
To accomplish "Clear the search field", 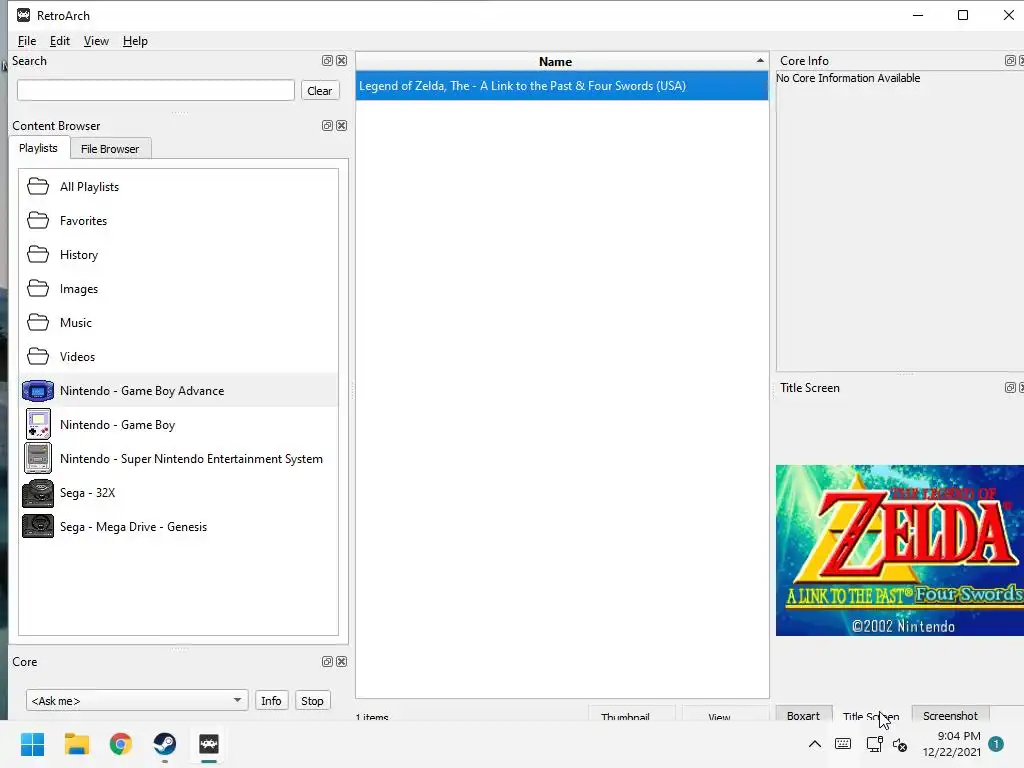I will click(x=320, y=91).
